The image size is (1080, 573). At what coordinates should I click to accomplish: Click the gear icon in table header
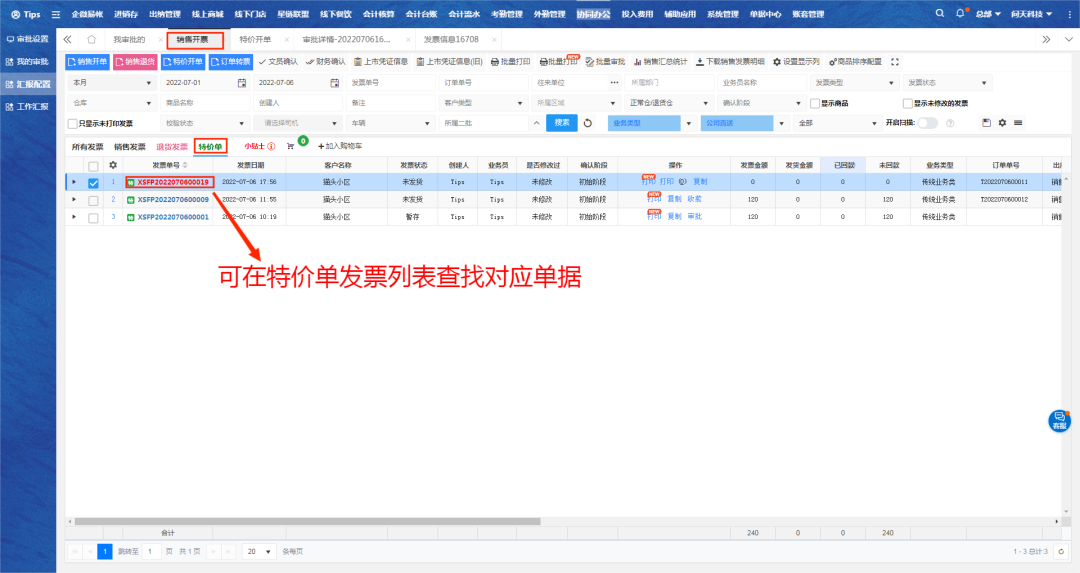(x=113, y=165)
